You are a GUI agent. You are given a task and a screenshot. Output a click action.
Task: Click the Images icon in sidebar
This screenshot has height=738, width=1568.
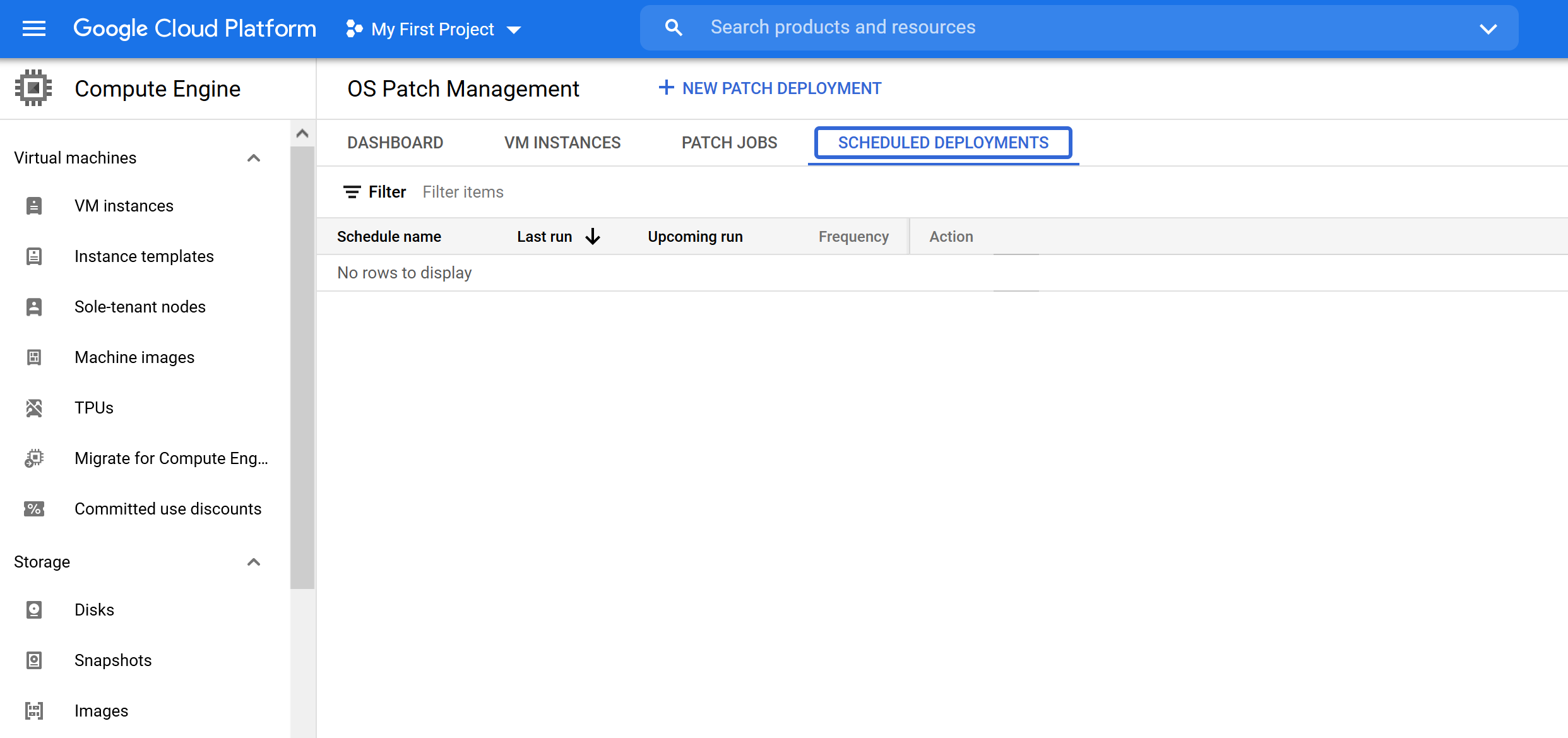click(34, 711)
